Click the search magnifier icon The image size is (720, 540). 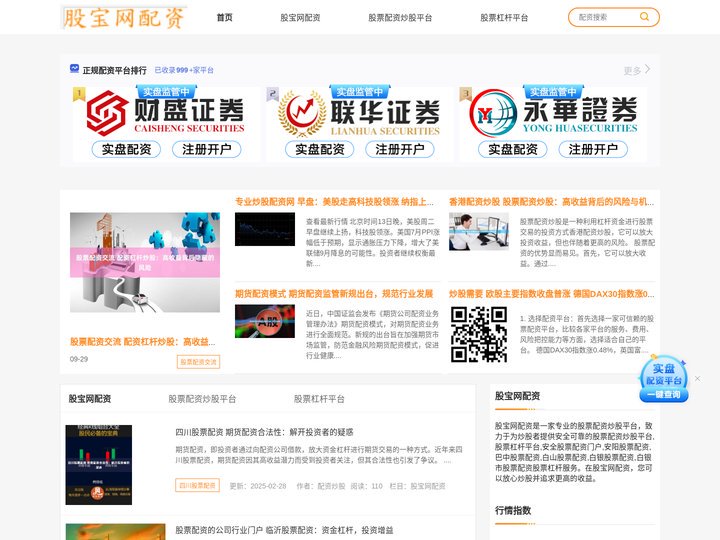tap(644, 17)
